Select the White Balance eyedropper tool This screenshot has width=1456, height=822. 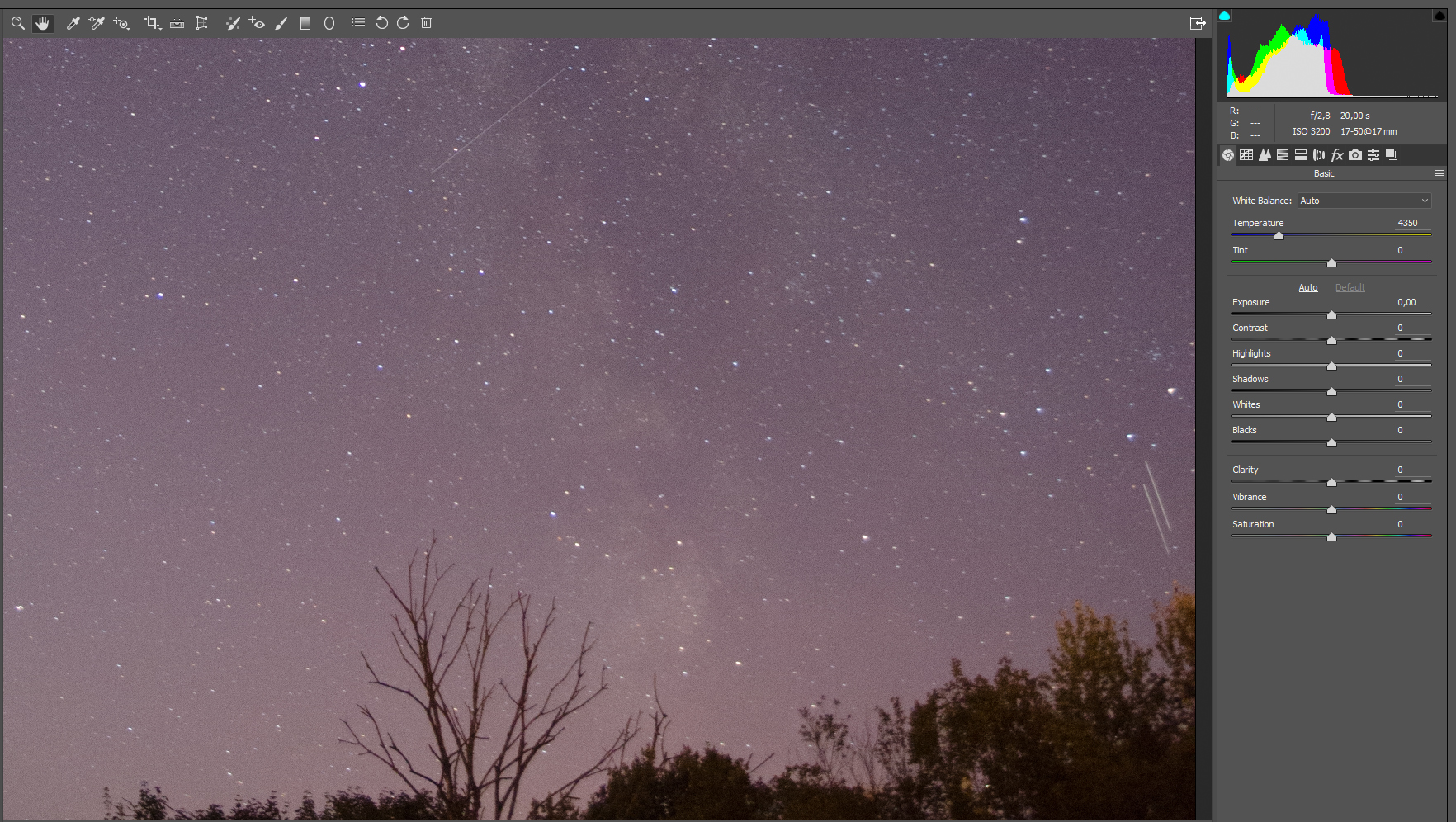[73, 23]
